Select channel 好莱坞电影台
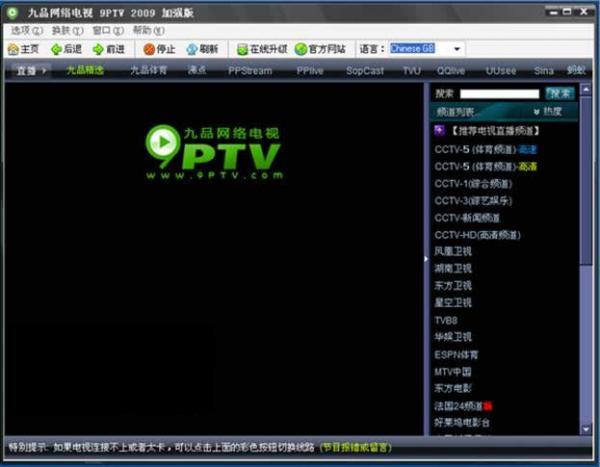 click(462, 423)
